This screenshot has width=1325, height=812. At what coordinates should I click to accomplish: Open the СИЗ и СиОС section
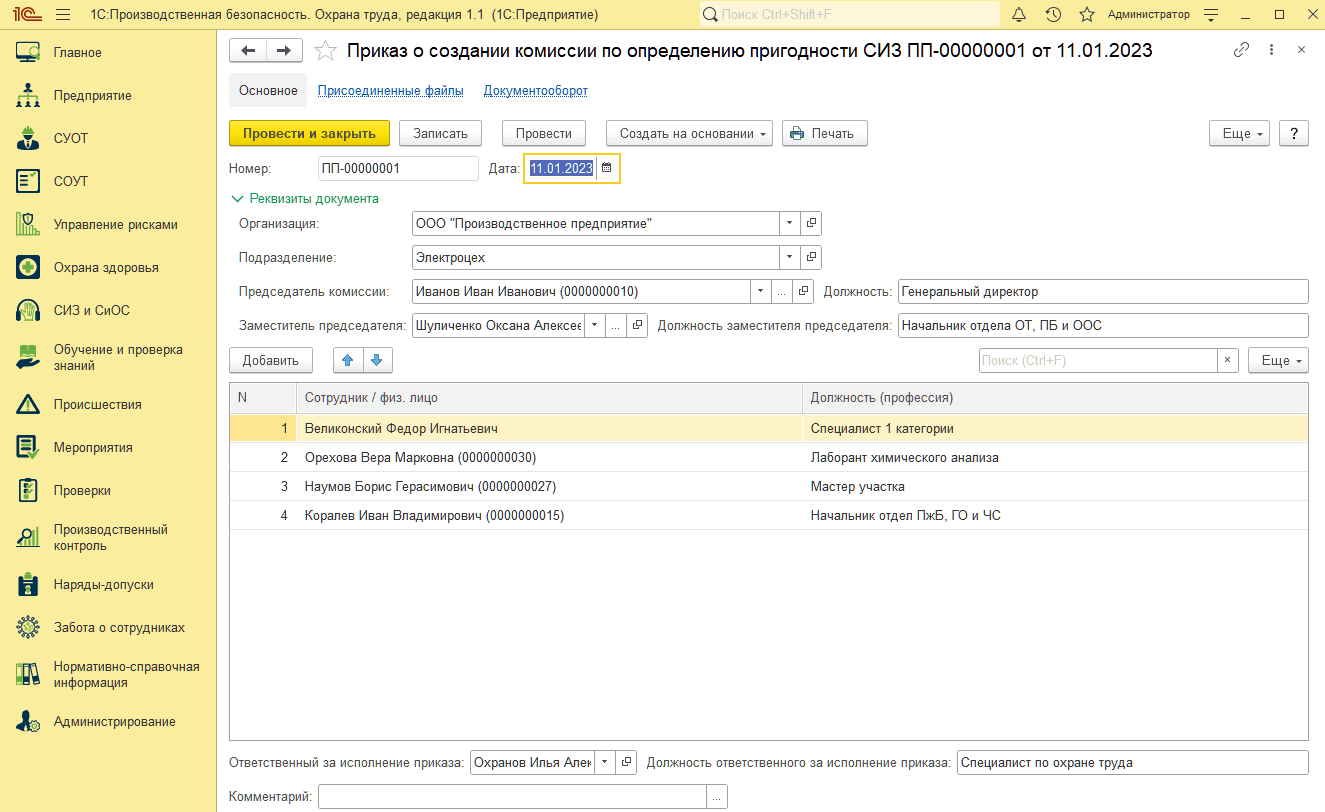tap(92, 311)
